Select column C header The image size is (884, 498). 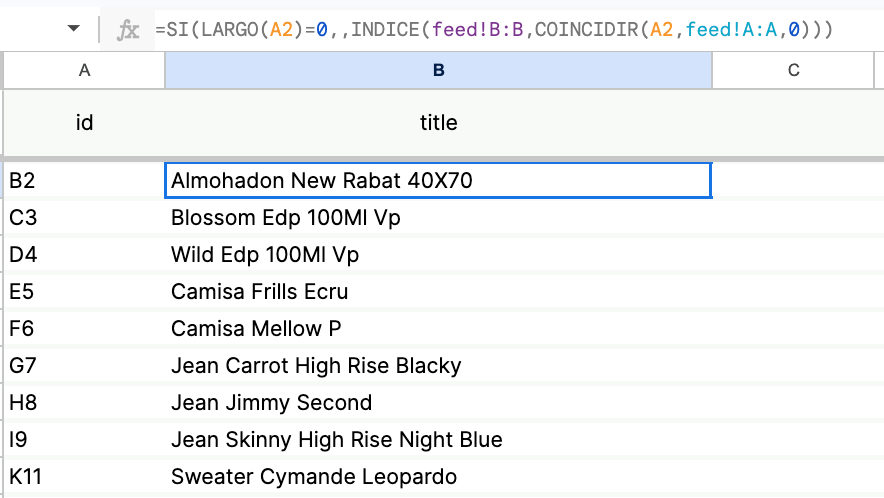point(793,70)
